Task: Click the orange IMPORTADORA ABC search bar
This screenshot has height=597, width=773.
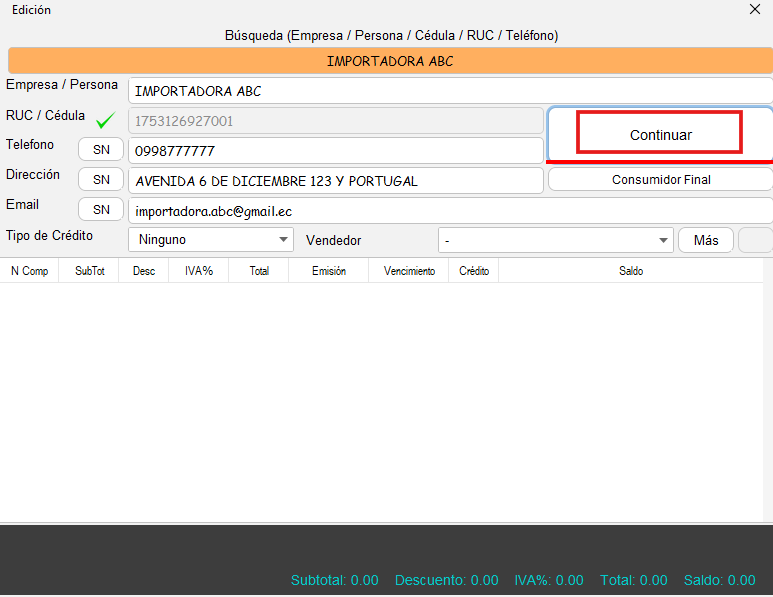Action: pyautogui.click(x=390, y=61)
